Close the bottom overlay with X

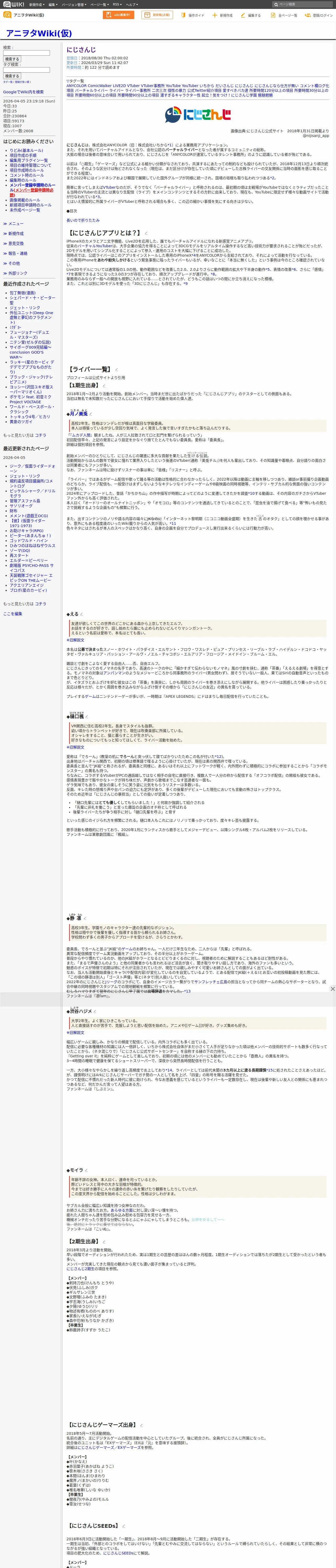click(x=332, y=989)
